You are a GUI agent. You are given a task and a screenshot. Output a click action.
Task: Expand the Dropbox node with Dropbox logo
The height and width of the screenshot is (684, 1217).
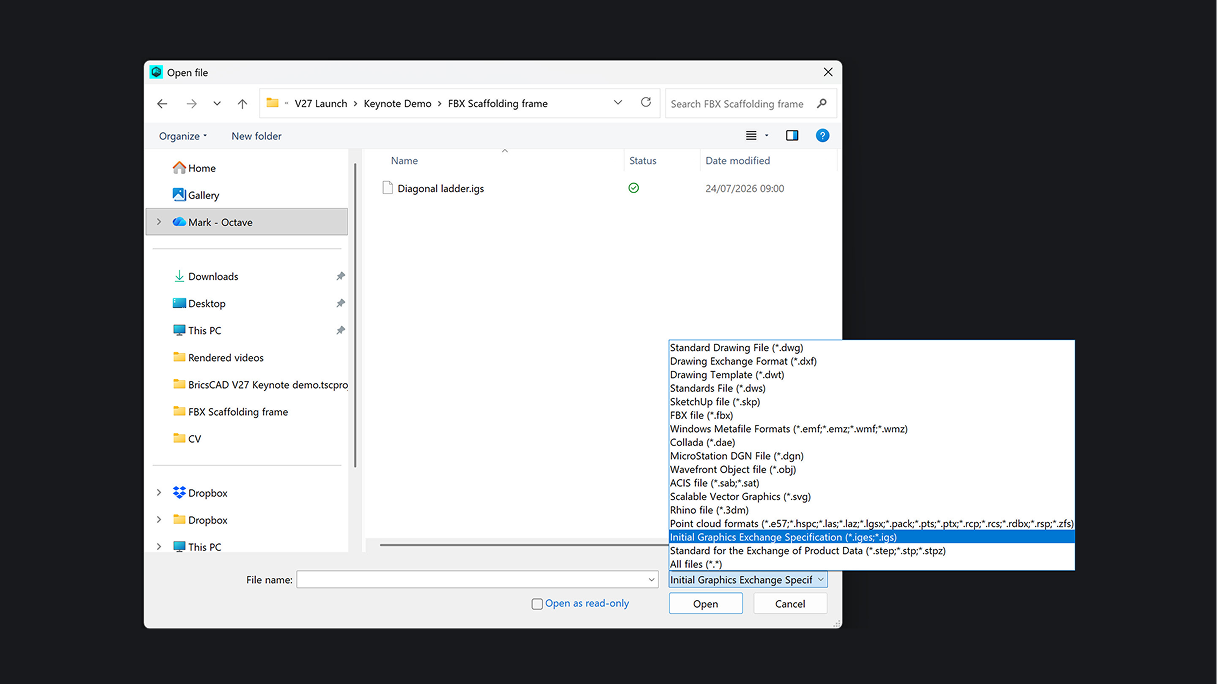[159, 493]
